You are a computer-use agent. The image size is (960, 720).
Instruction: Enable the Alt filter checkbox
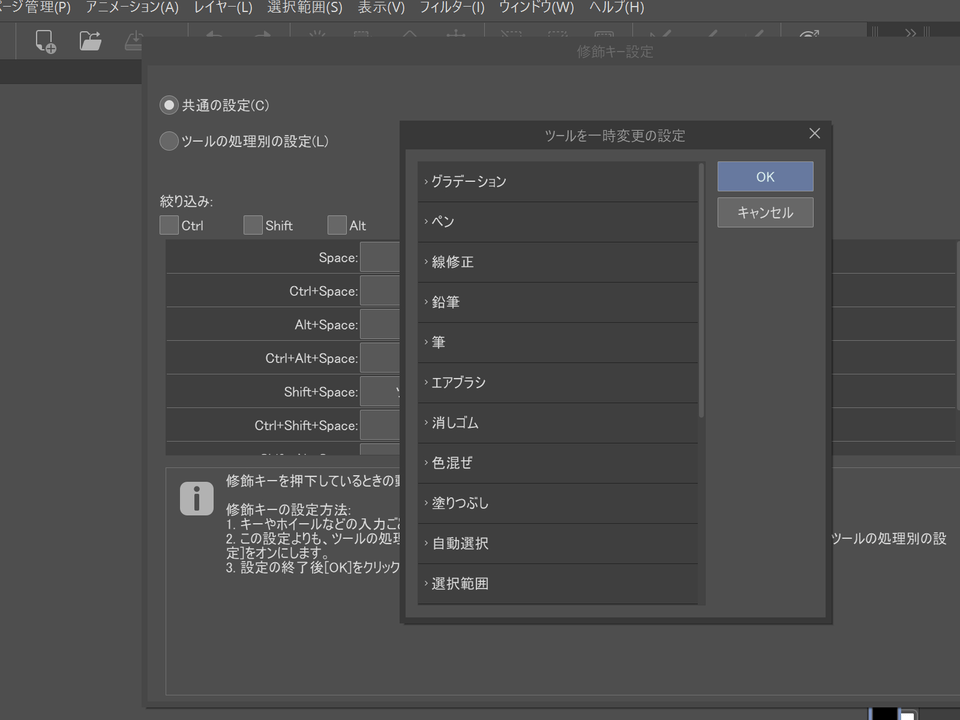[x=337, y=225]
